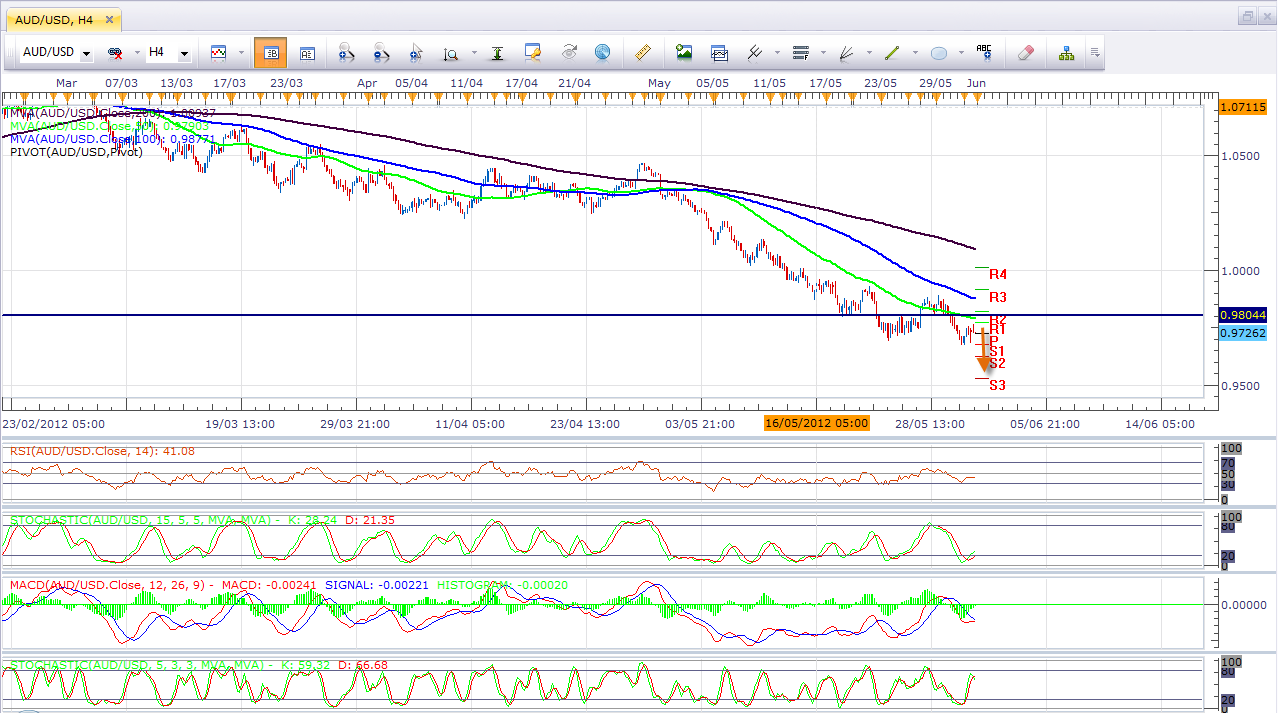Screen dimensions: 1278x713
Task: Click the orange 1.07115 price label
Action: pyautogui.click(x=1244, y=106)
